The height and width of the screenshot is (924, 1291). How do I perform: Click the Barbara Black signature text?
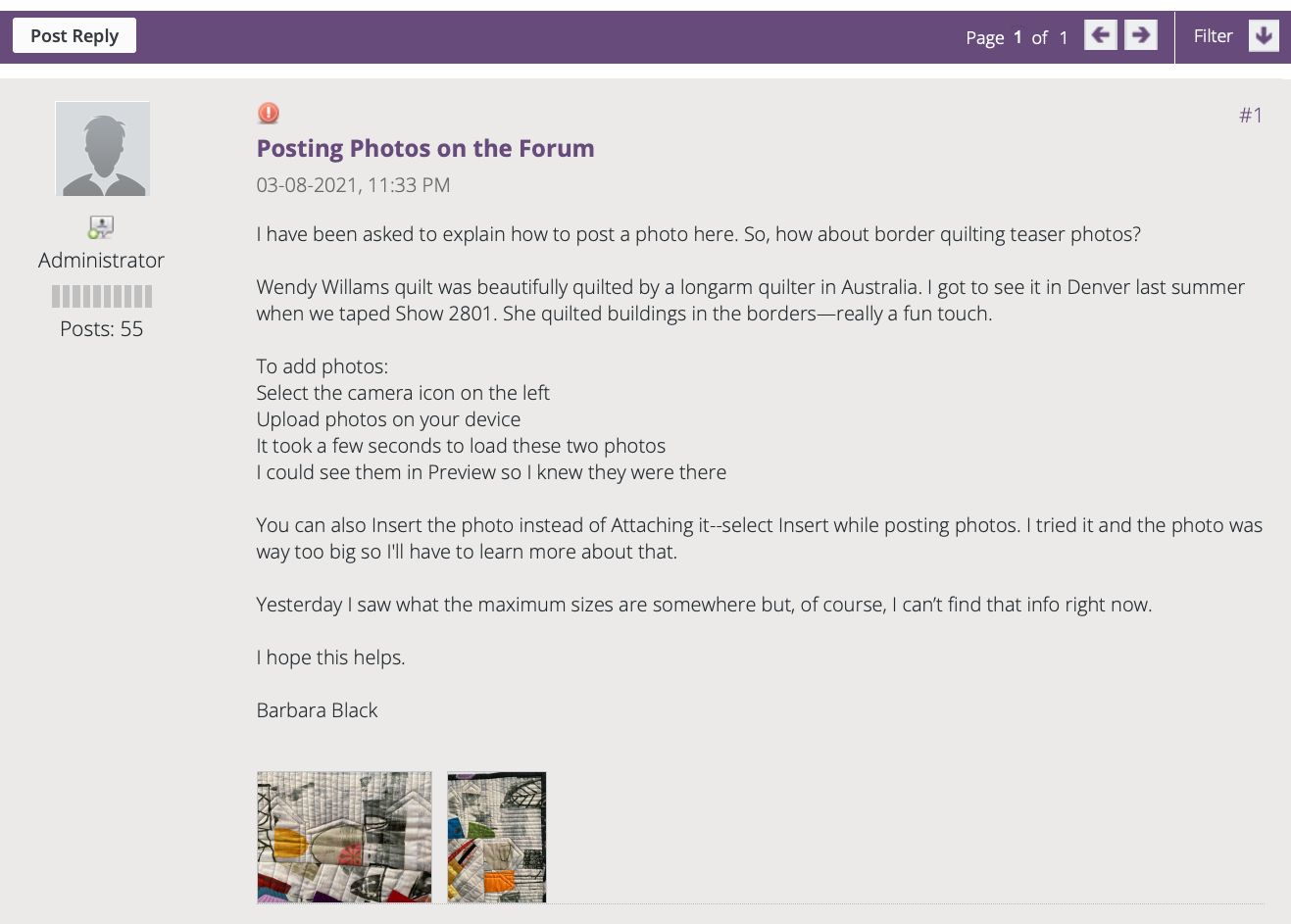coord(317,710)
